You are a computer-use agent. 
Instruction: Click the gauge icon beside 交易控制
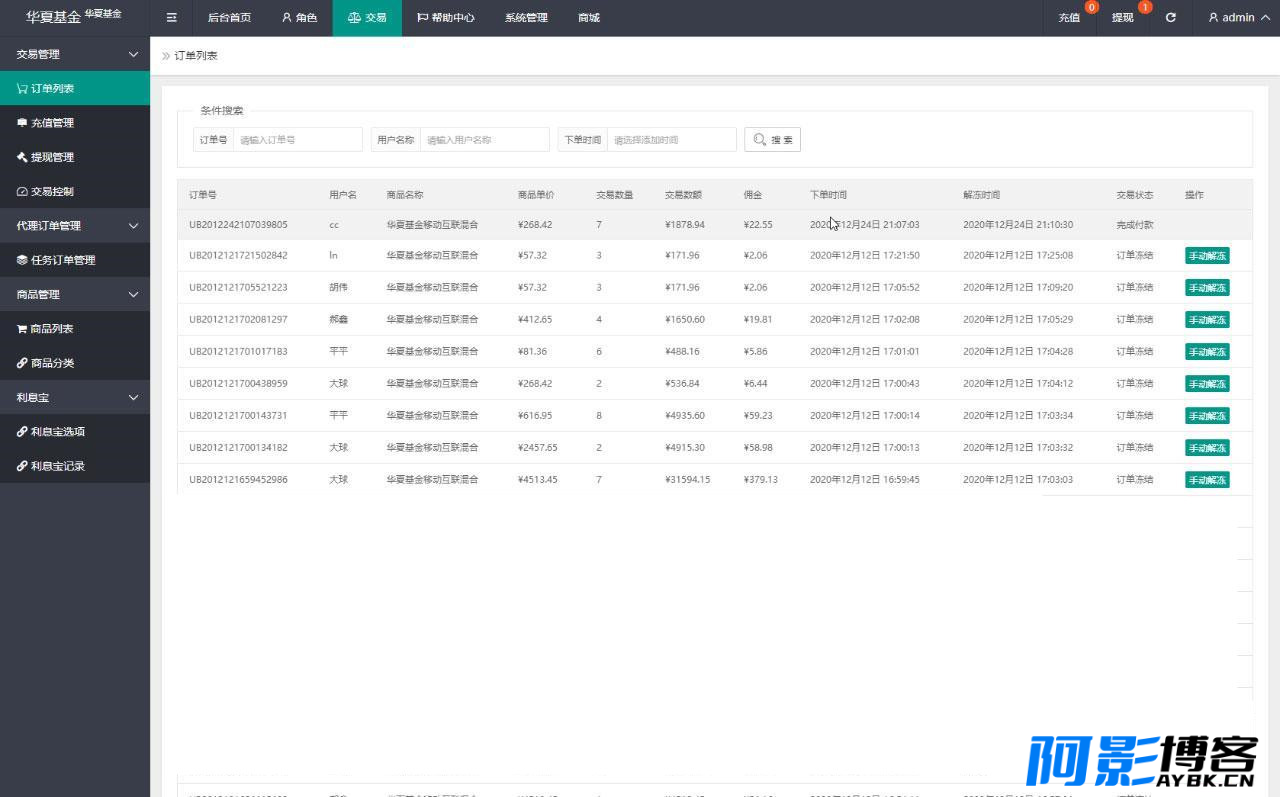click(x=22, y=191)
